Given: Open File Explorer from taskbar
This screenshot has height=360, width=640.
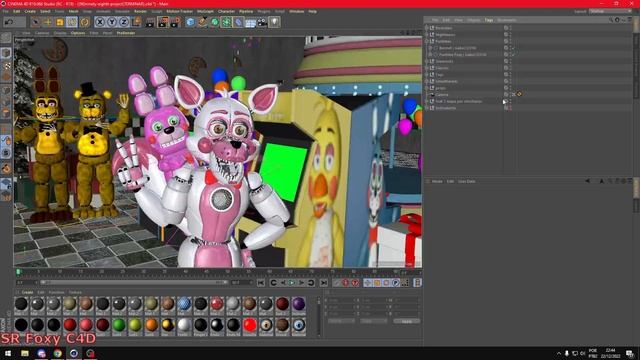Looking at the screenshot, I should pos(25,353).
